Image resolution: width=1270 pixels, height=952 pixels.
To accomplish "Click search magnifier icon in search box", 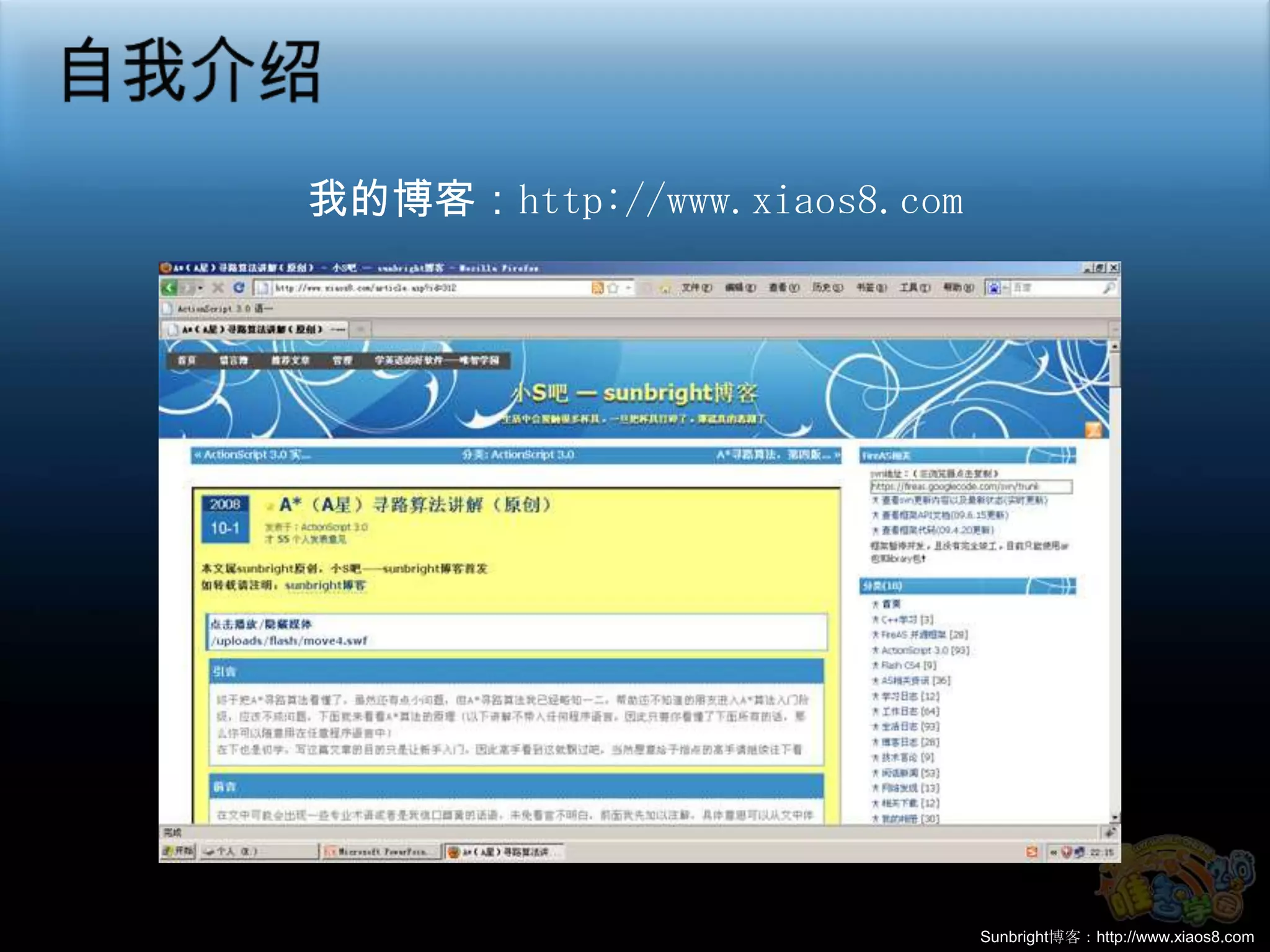I will pyautogui.click(x=1108, y=288).
